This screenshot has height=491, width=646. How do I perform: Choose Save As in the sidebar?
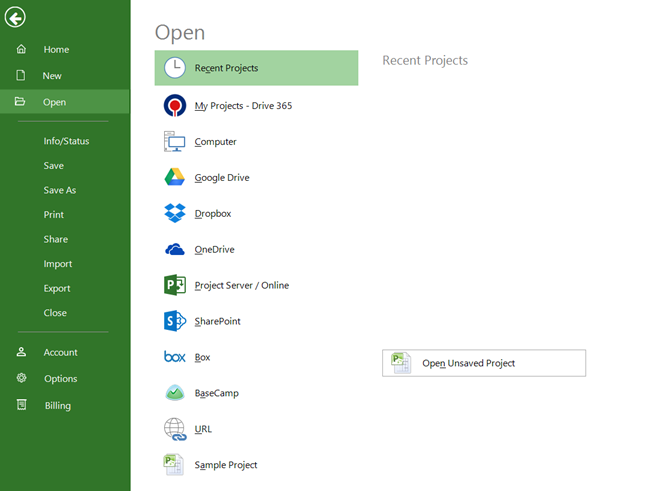(x=60, y=190)
